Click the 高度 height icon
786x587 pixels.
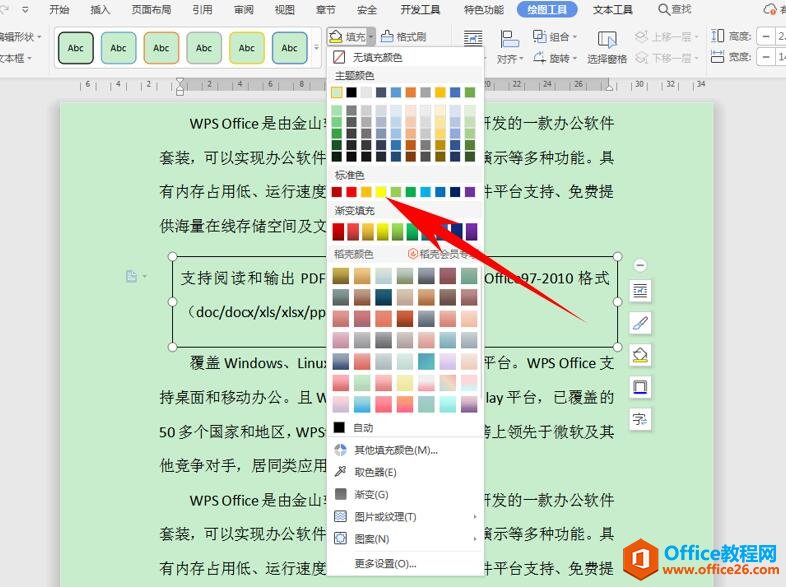click(717, 36)
